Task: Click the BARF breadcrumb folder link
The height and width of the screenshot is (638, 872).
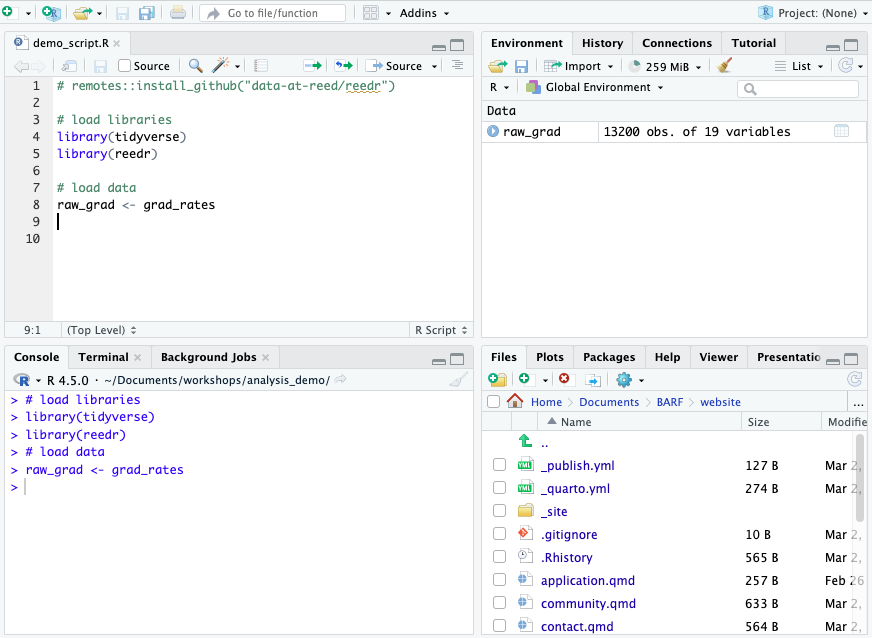Action: [x=669, y=402]
